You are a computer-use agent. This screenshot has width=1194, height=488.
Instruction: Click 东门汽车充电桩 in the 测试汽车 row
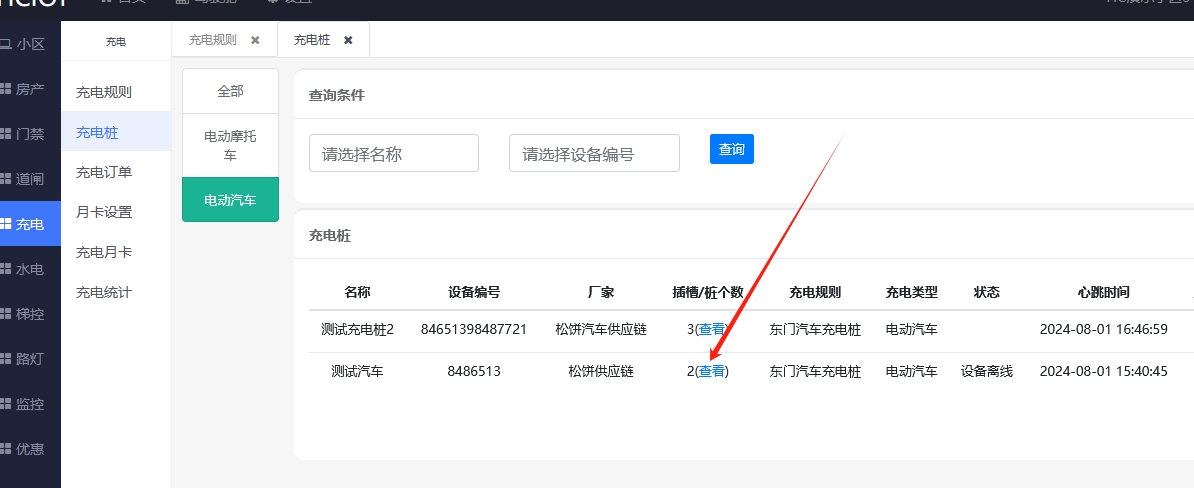815,372
